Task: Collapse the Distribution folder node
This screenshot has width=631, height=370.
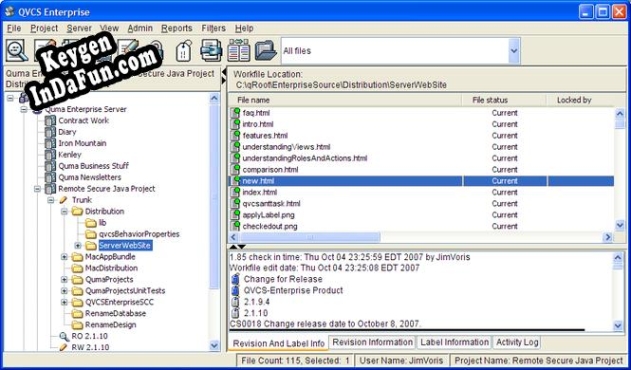Action: coord(64,211)
